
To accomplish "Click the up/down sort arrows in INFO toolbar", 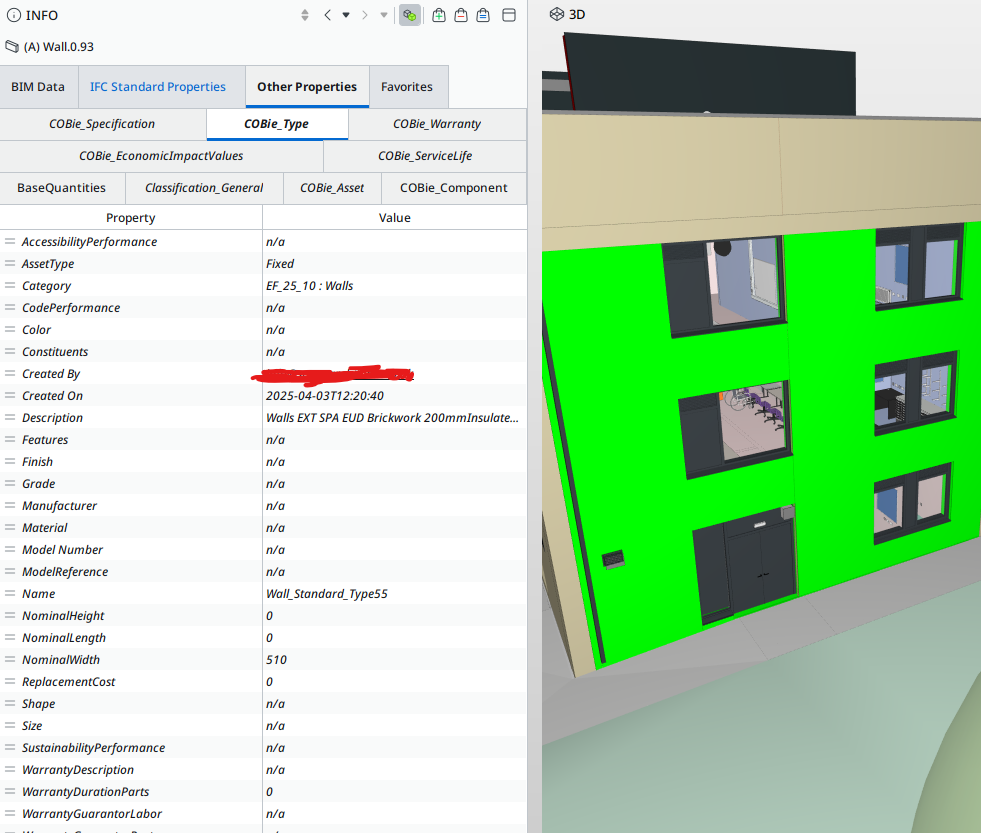I will [x=305, y=15].
